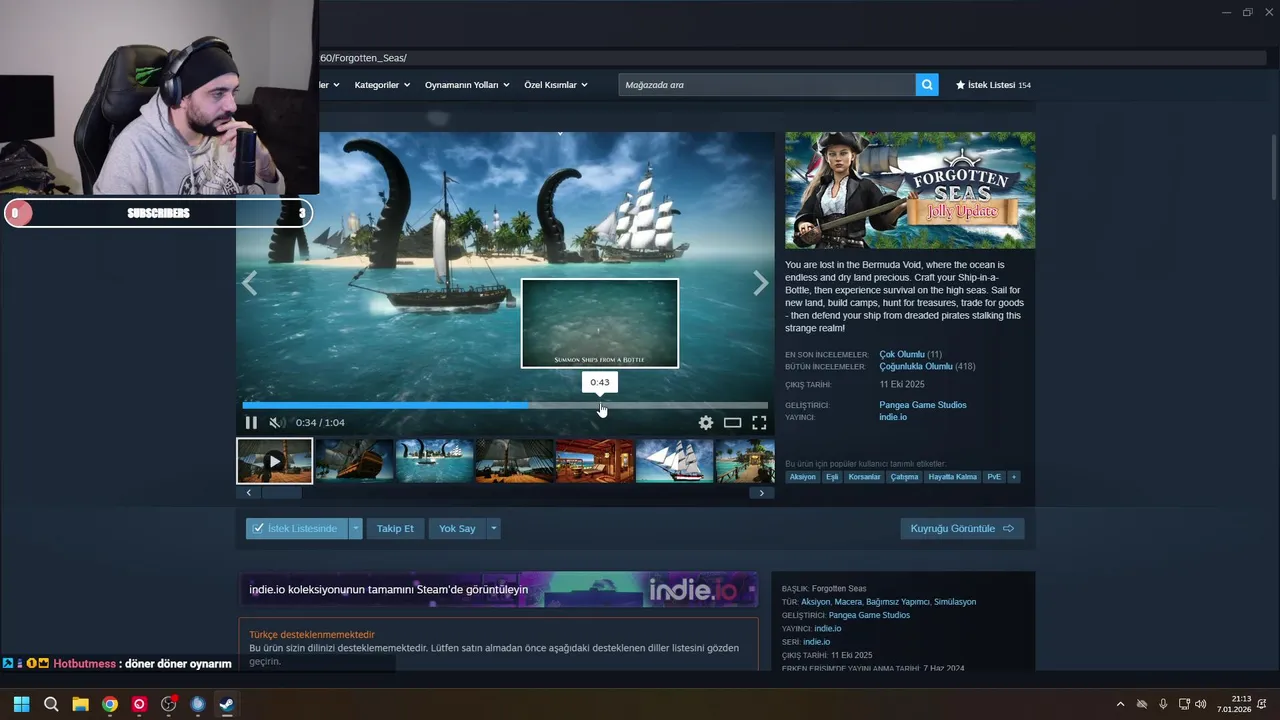Select the kraken tentacles screenshot thumbnail
The width and height of the screenshot is (1280, 720).
434,461
